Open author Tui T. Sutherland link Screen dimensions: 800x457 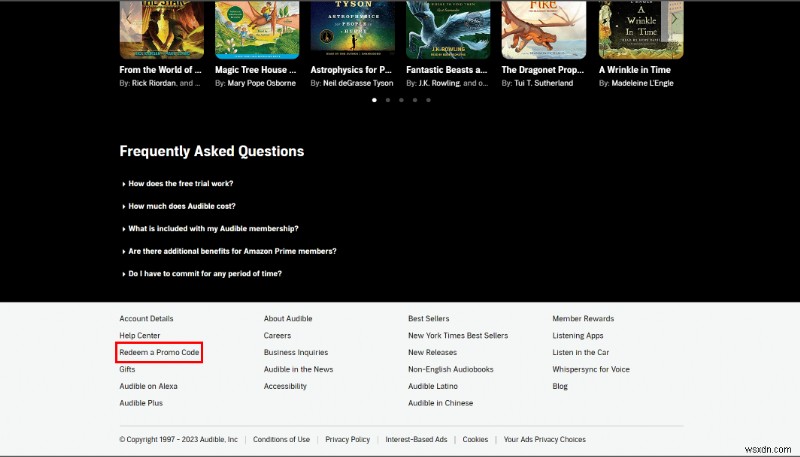click(544, 83)
